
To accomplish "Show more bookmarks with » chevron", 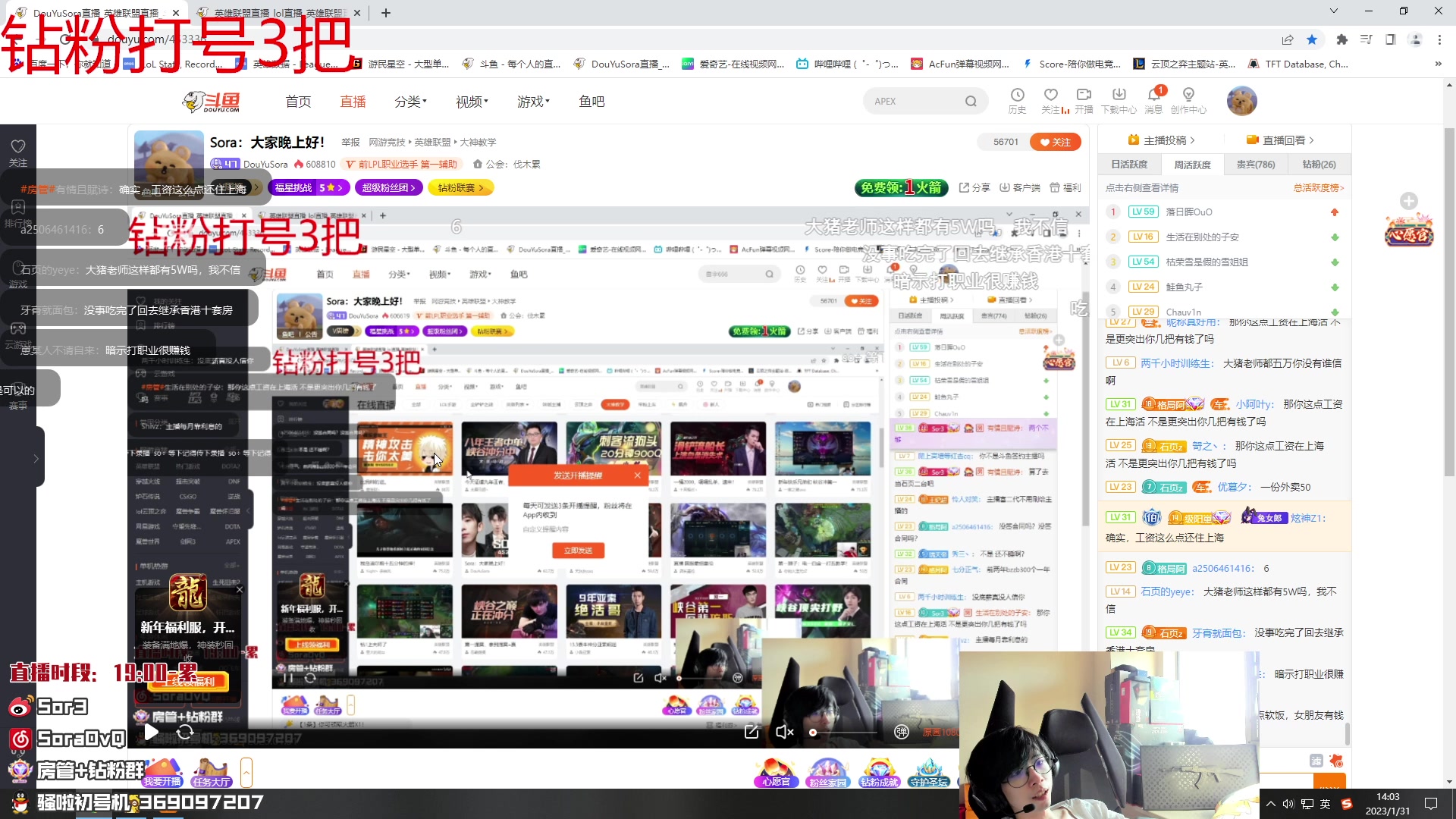I will 1439,64.
